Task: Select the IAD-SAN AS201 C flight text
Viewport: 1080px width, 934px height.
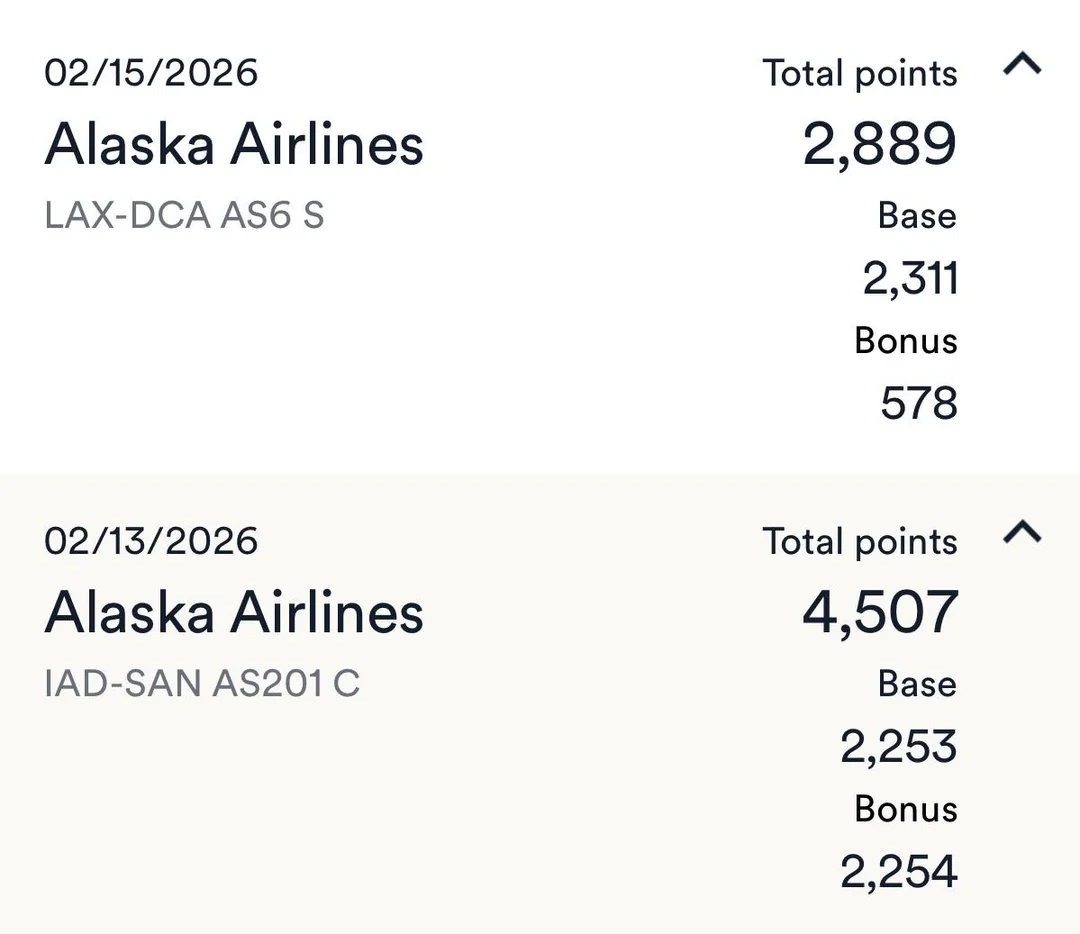Action: tap(202, 683)
